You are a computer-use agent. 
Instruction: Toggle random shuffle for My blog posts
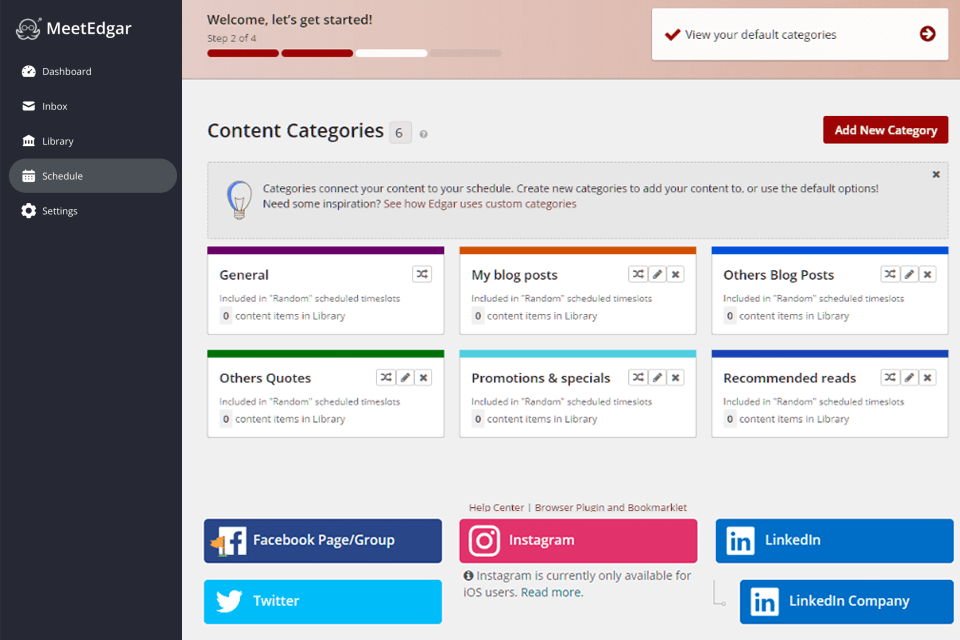(638, 274)
